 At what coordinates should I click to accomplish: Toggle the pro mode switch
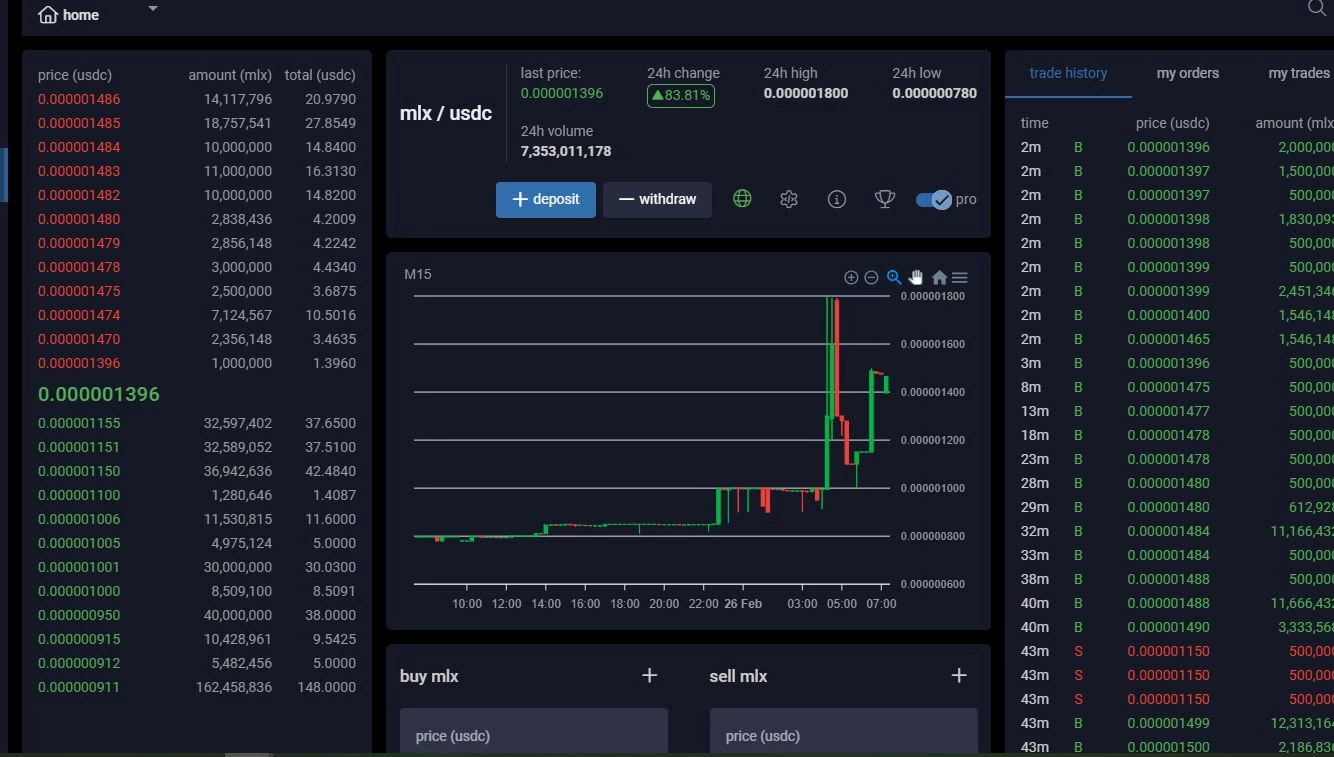(934, 199)
